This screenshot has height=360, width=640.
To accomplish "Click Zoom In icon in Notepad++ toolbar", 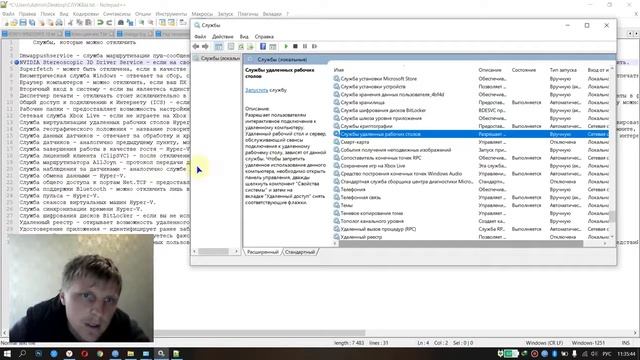I will pos(142,22).
